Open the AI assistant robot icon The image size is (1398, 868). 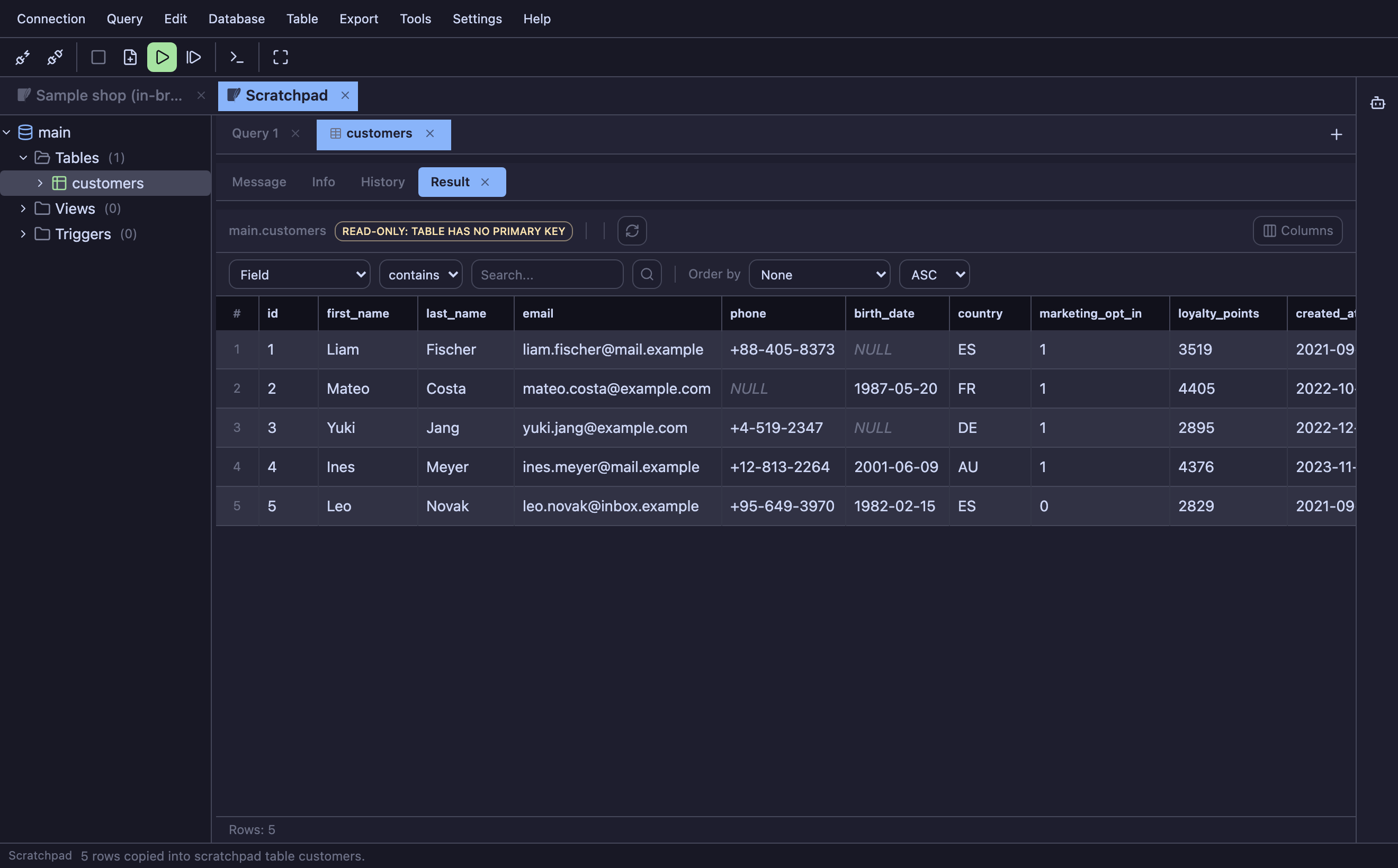click(x=1377, y=103)
